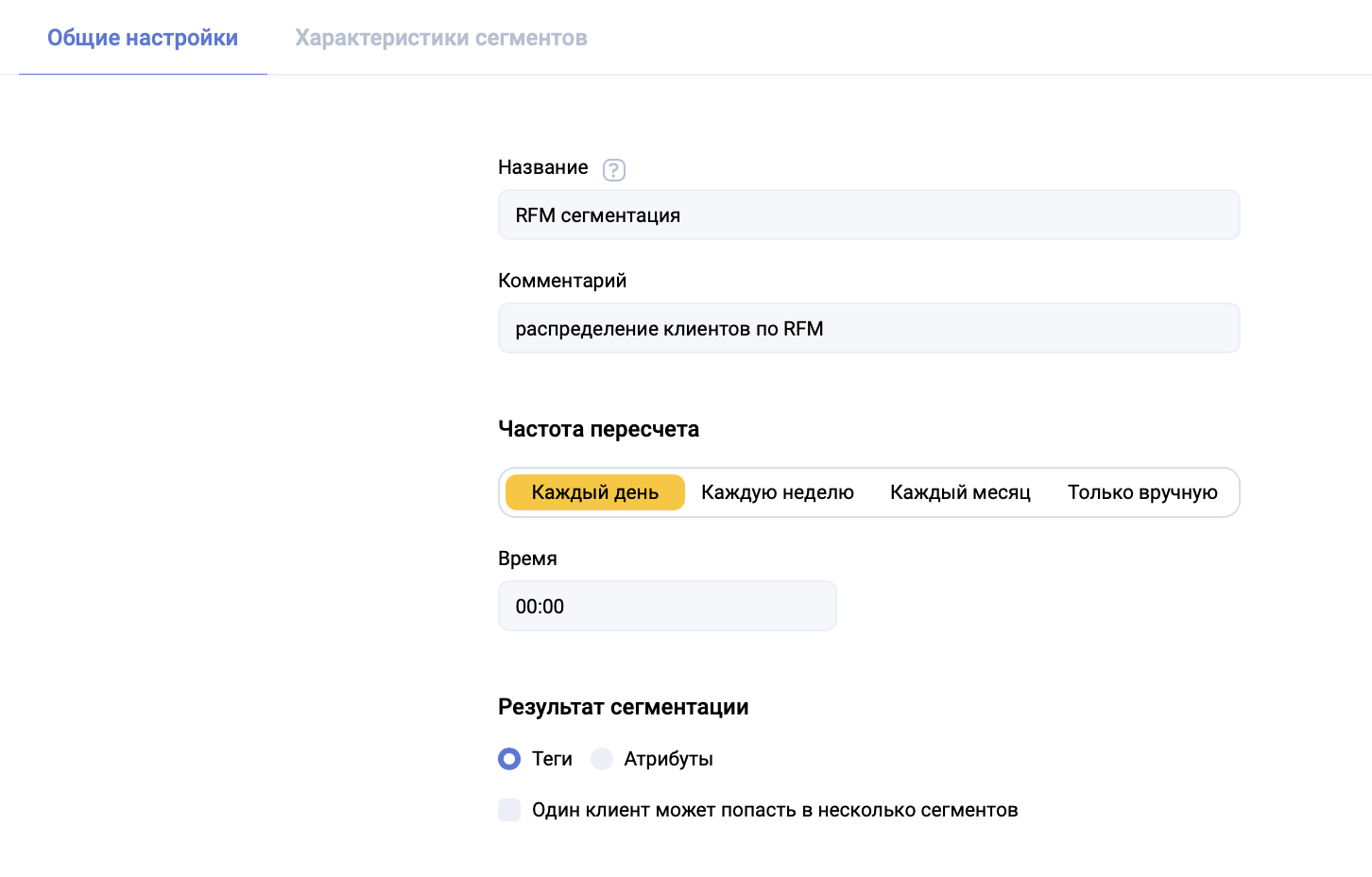Click into the Комментарий text field
Viewport: 1372px width, 877px height.
pyautogui.click(x=868, y=329)
